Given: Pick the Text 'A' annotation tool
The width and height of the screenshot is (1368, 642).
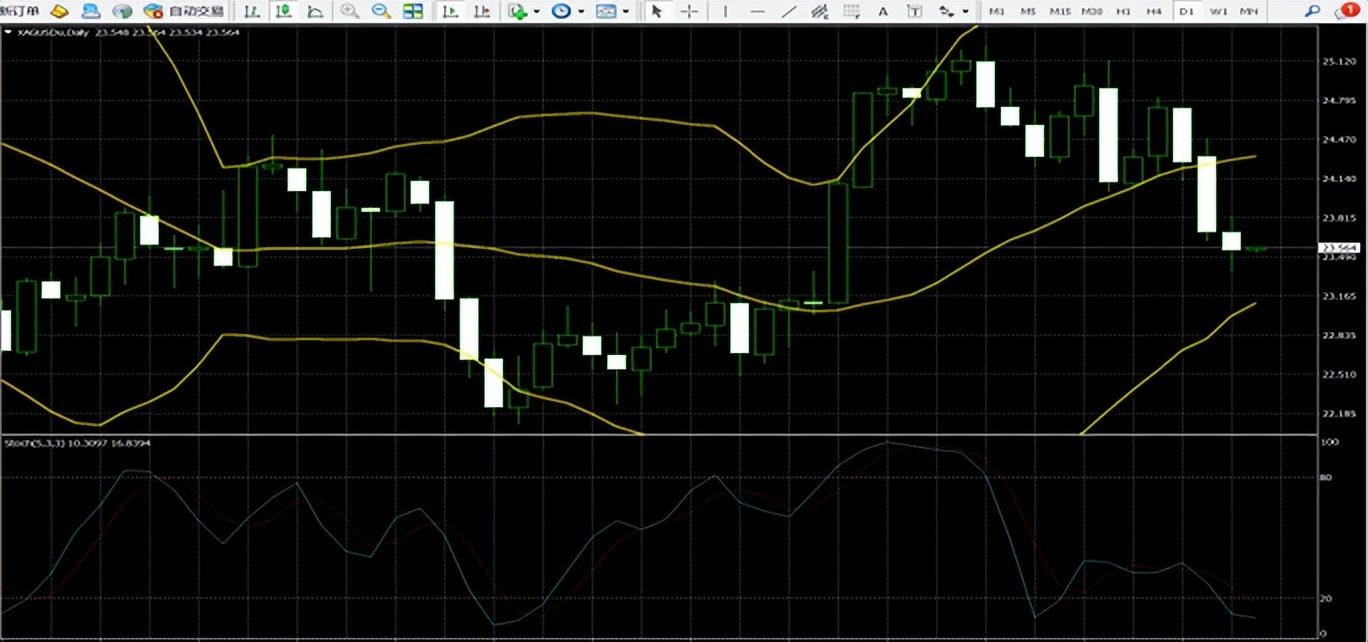Looking at the screenshot, I should (882, 11).
